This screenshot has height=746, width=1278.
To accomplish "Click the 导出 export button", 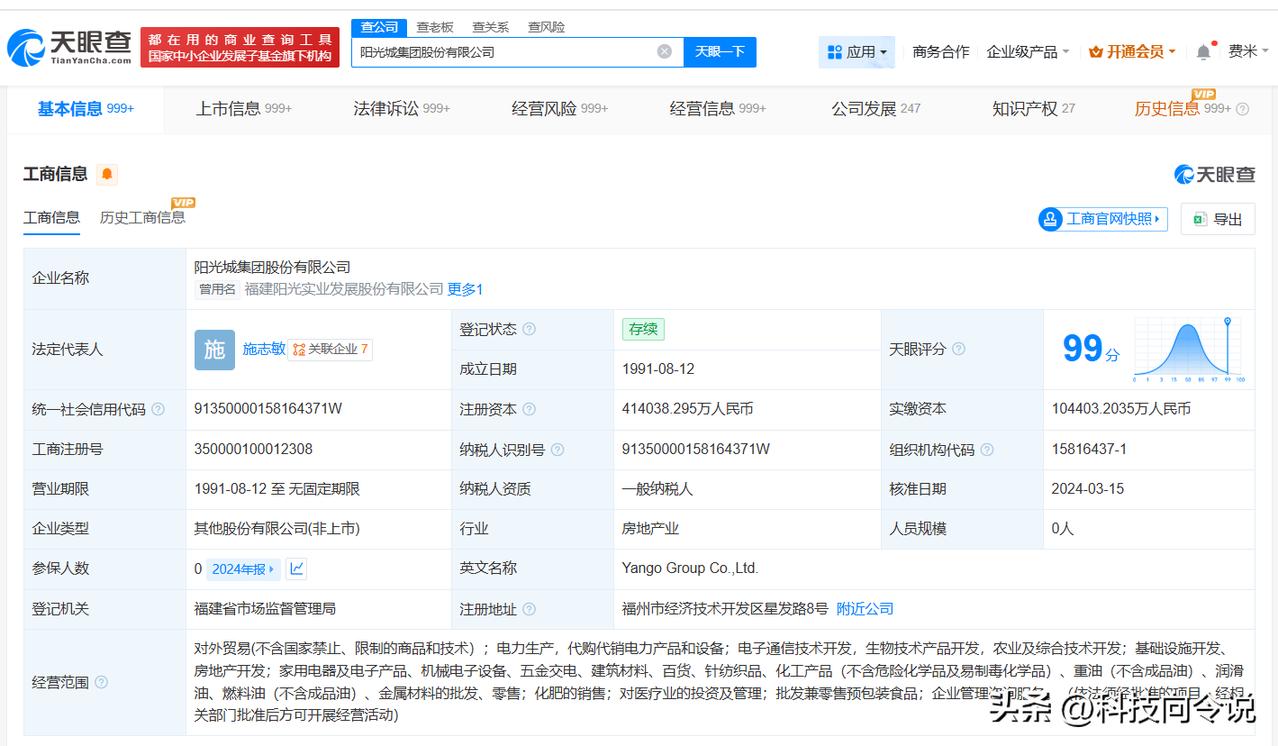I will (x=1217, y=219).
